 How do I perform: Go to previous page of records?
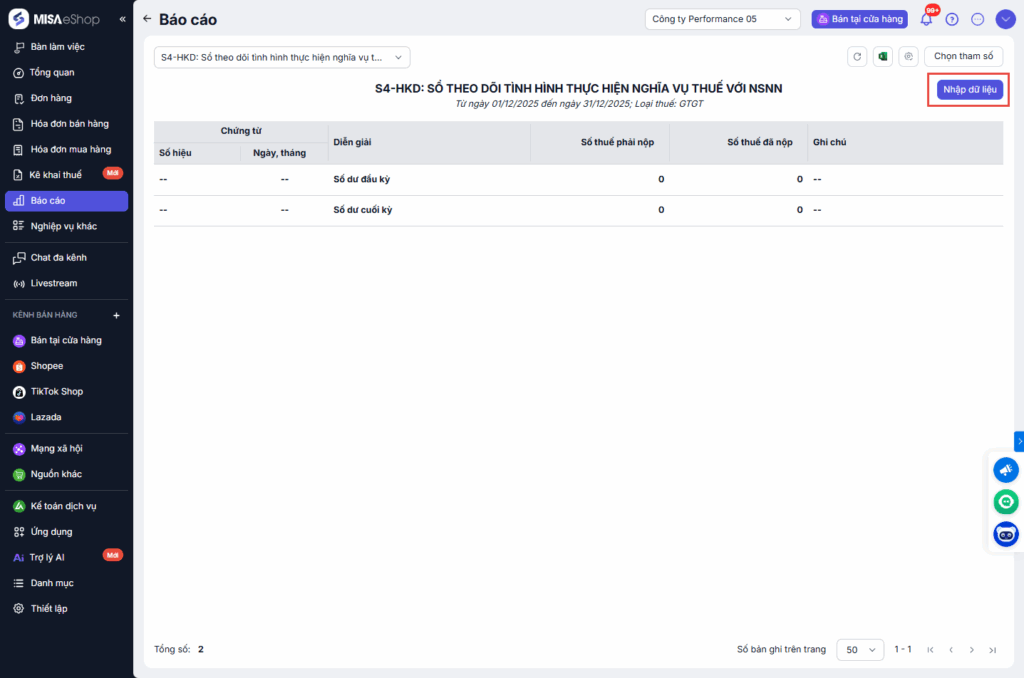click(951, 650)
